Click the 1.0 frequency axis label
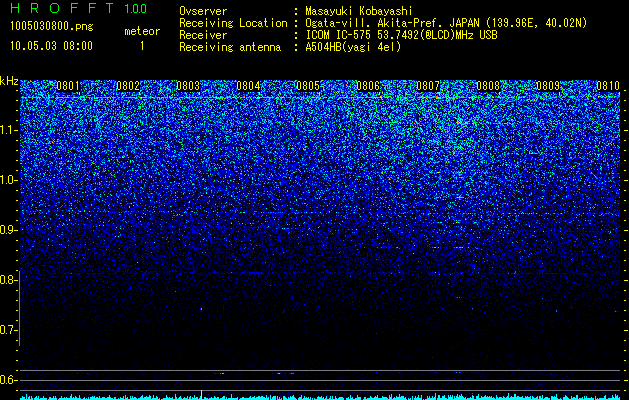 click(8, 181)
